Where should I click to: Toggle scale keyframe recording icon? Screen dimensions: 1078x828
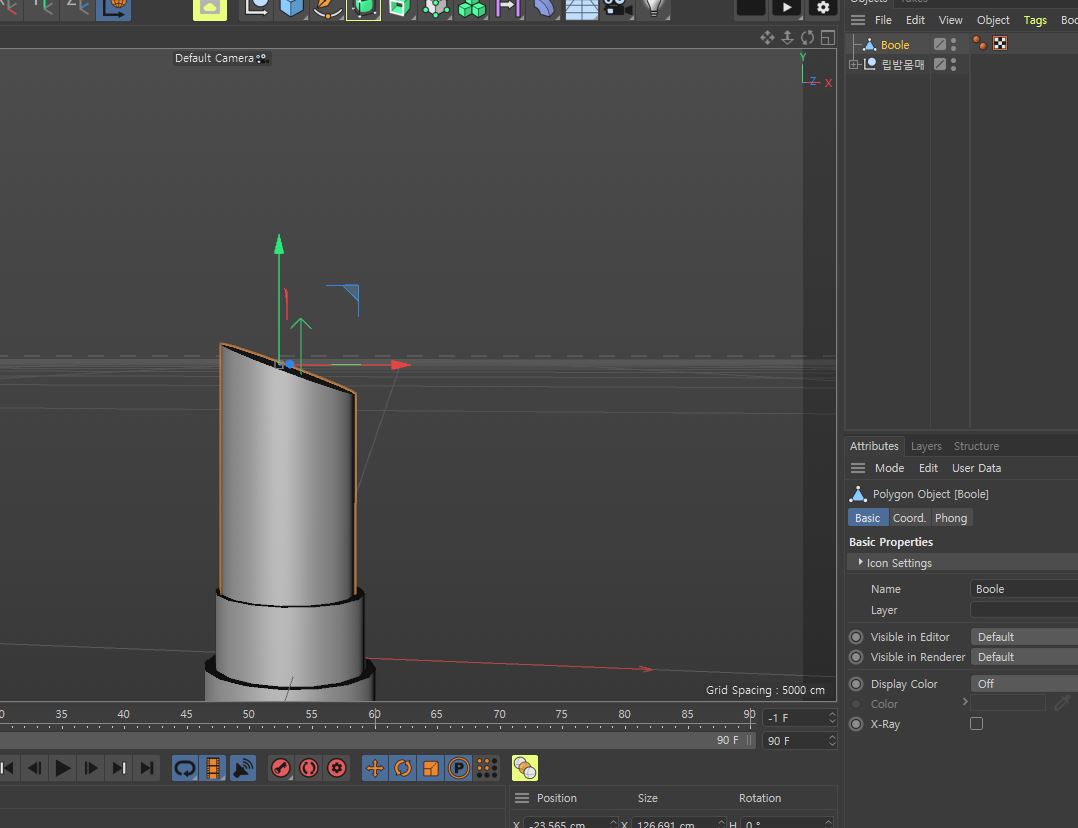431,768
